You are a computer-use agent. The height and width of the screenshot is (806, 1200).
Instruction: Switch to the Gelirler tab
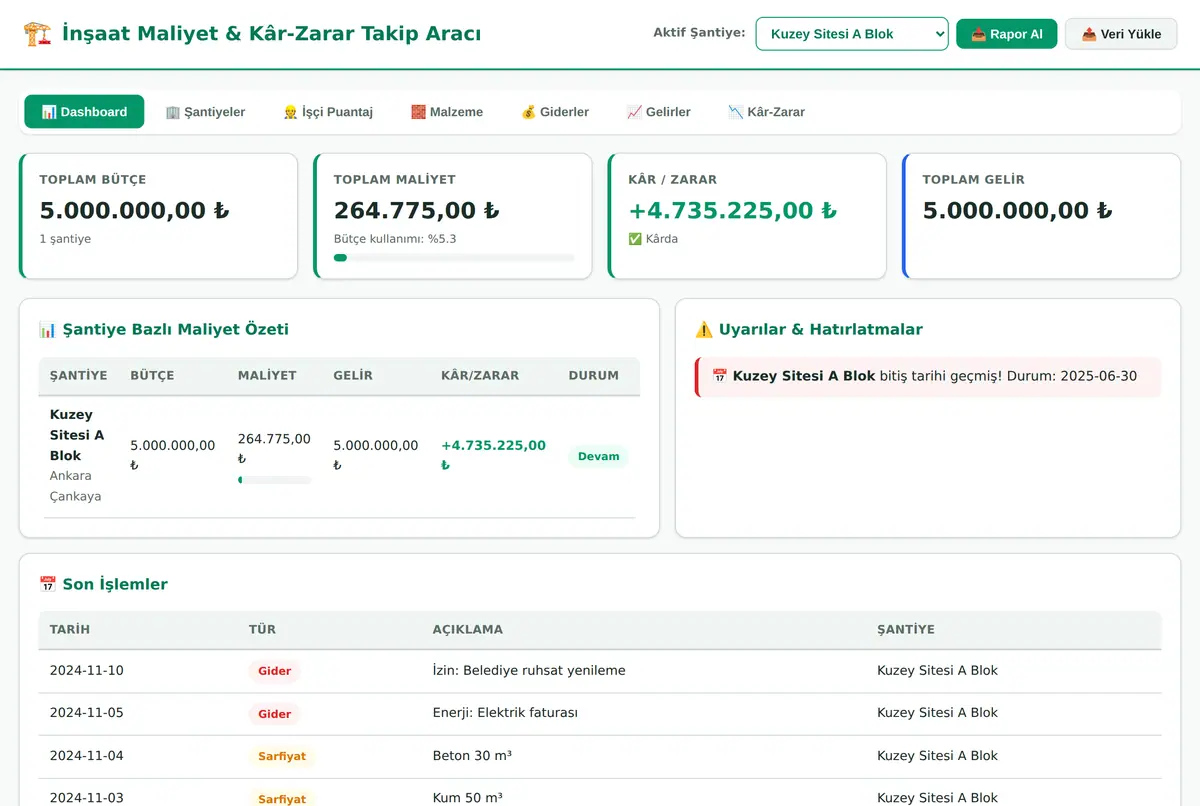click(x=659, y=112)
